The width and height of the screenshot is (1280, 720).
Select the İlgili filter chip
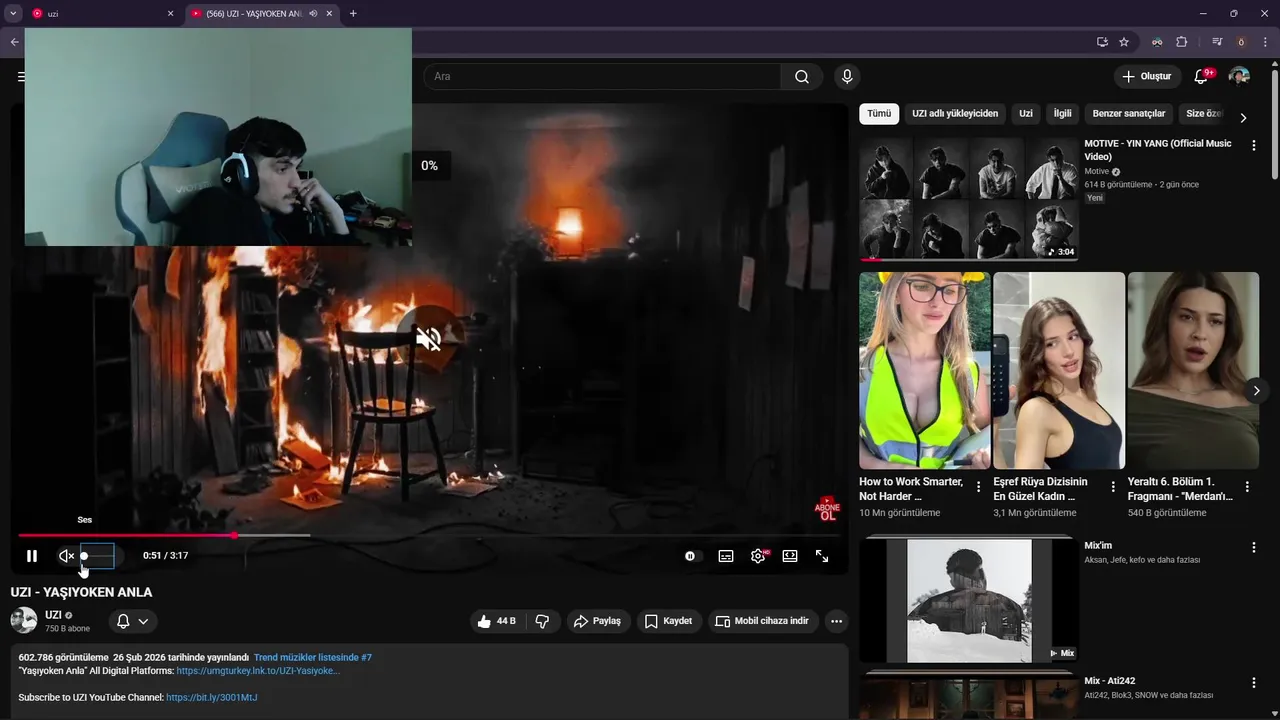(1062, 114)
